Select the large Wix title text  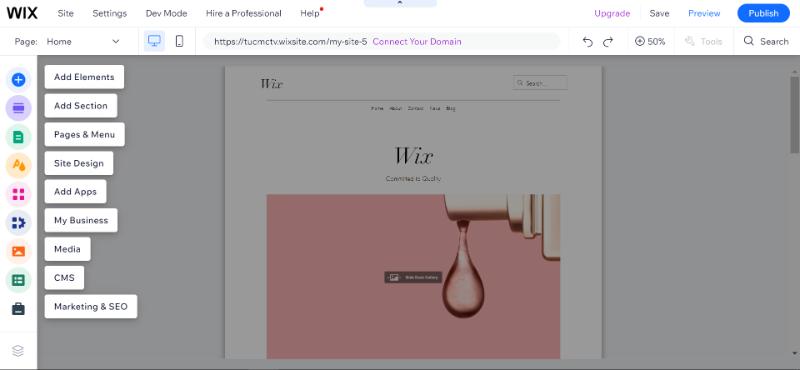[413, 156]
